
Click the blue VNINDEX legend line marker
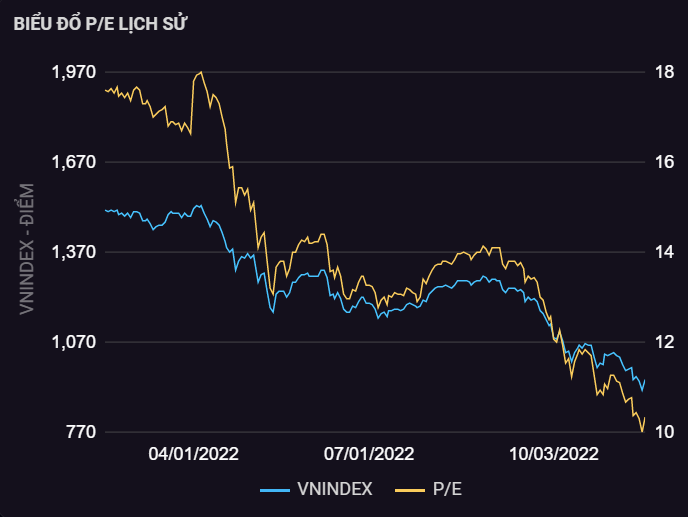pyautogui.click(x=275, y=489)
